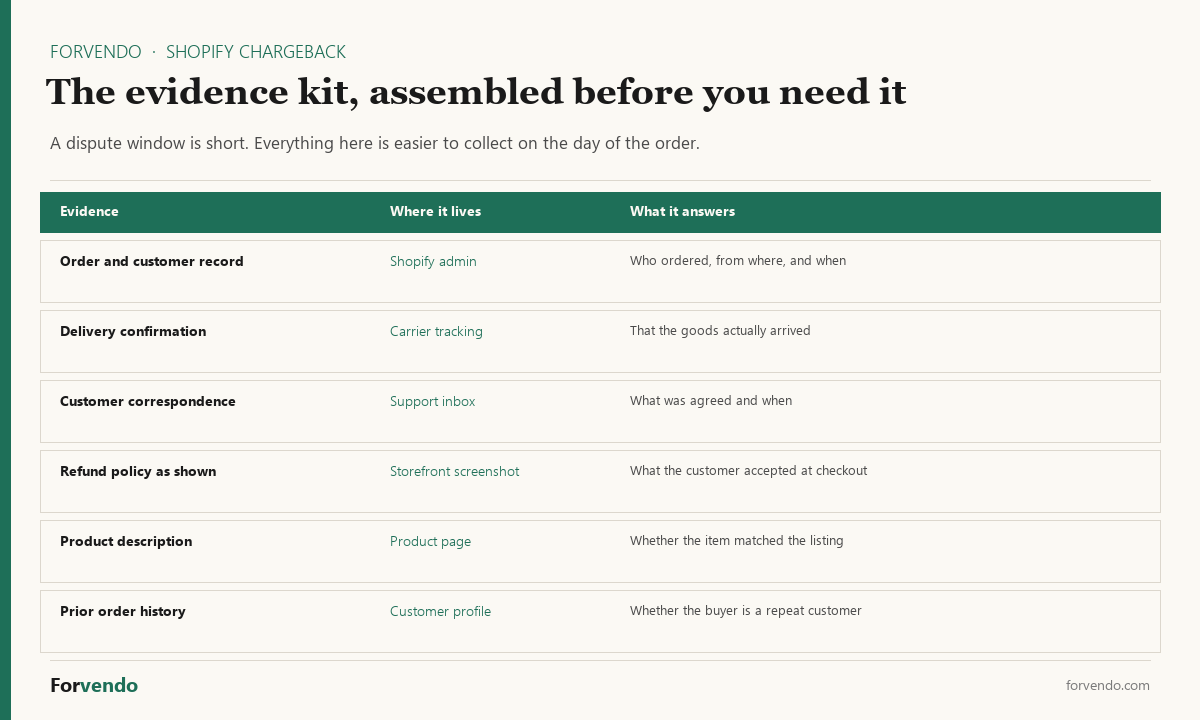Click the 'Shopify admin' cell
This screenshot has height=720, width=1200.
tap(433, 261)
